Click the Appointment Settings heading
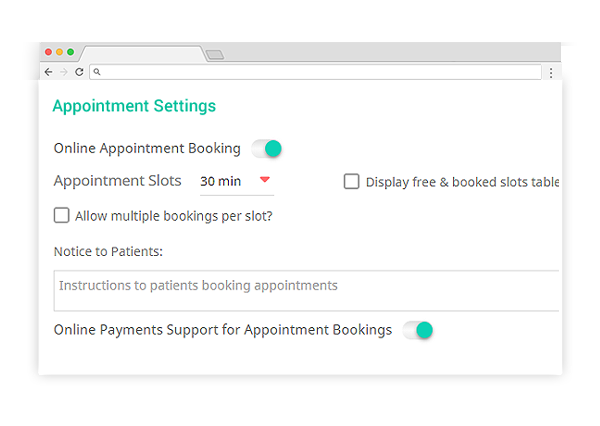600x426 pixels. click(134, 106)
